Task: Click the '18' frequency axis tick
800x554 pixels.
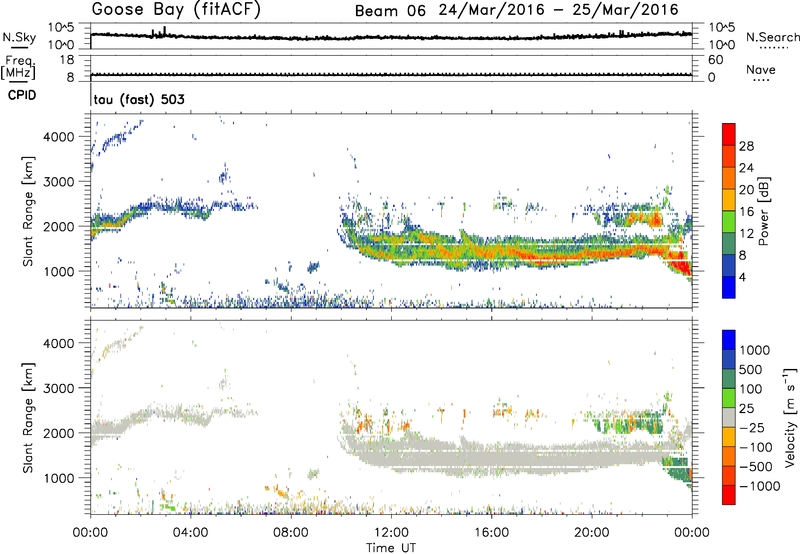Action: point(67,60)
